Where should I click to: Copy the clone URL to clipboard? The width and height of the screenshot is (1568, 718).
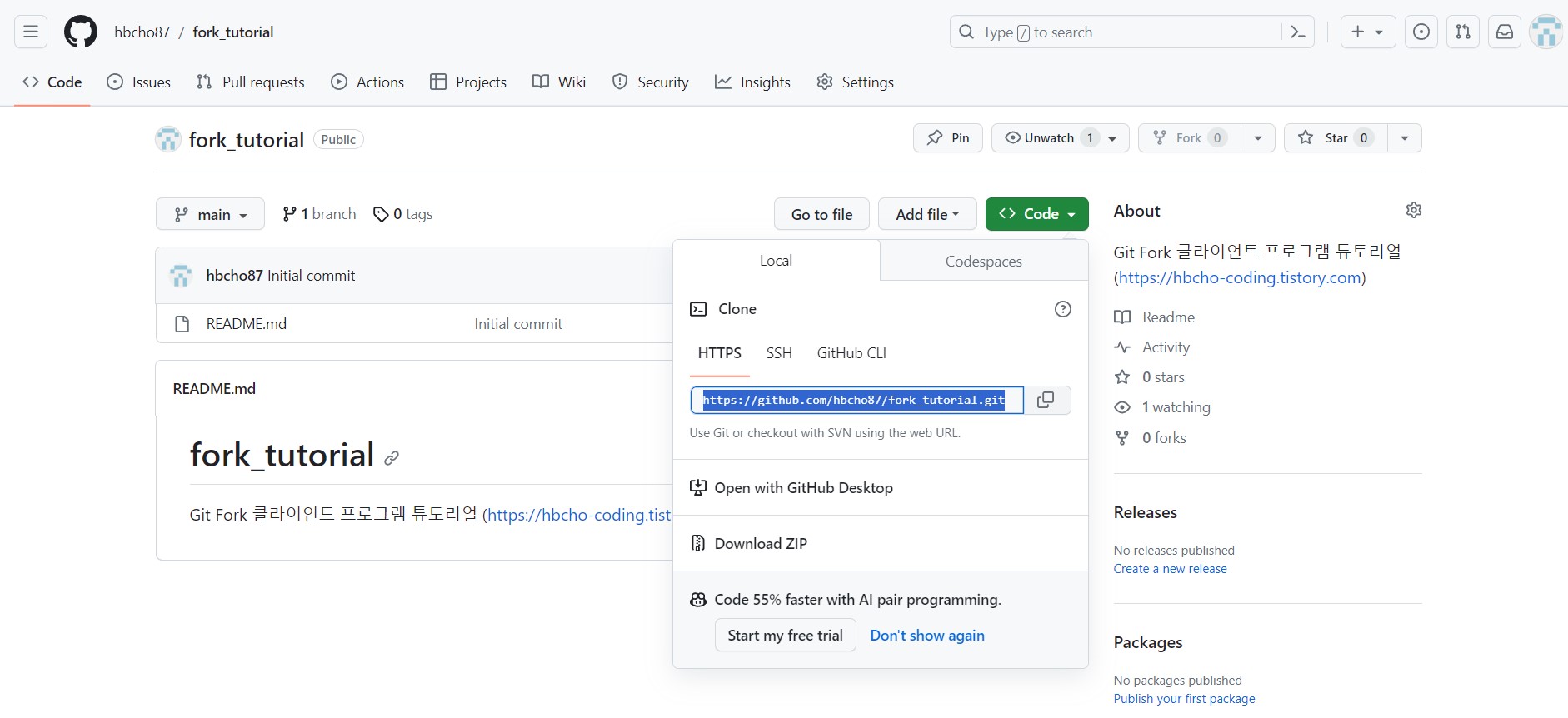[1046, 400]
